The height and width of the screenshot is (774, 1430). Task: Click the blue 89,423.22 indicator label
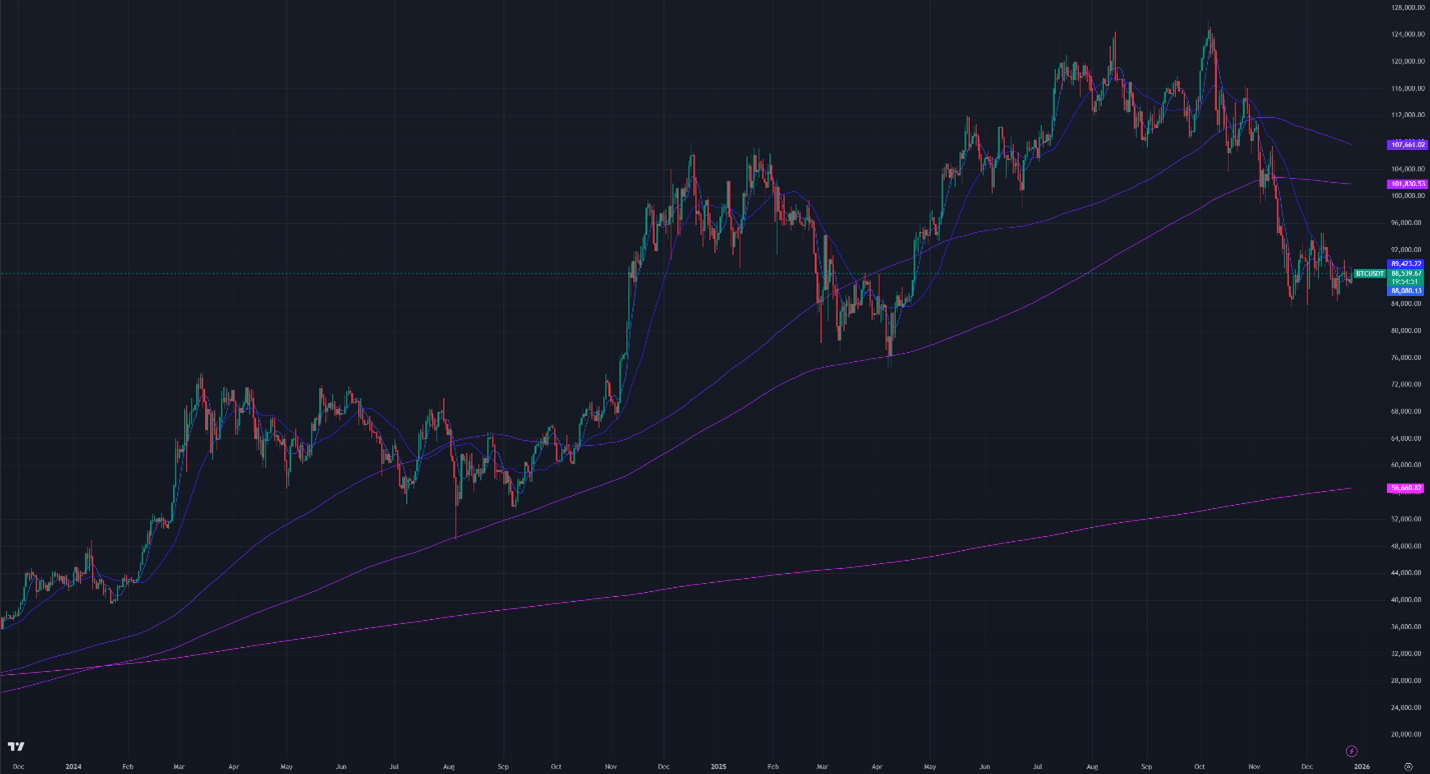(1406, 264)
